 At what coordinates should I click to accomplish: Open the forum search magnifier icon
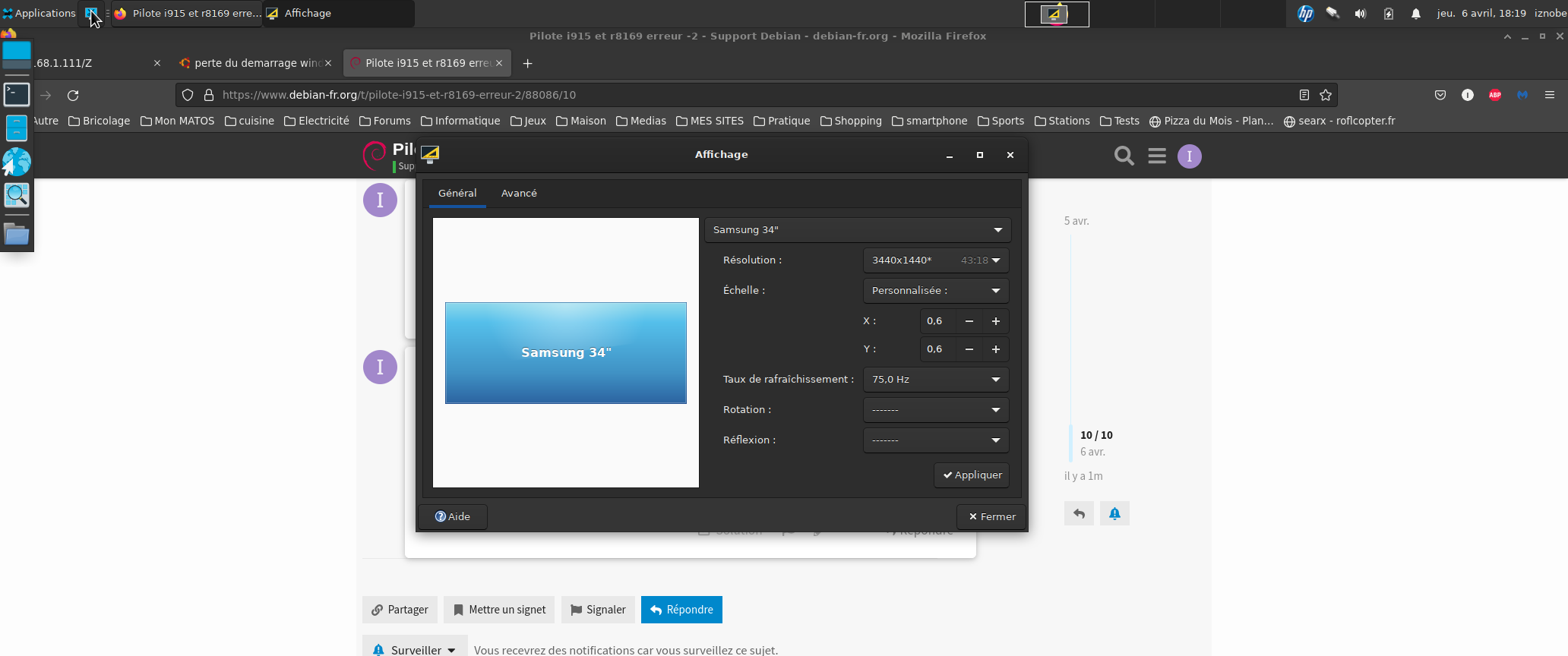pos(1124,156)
